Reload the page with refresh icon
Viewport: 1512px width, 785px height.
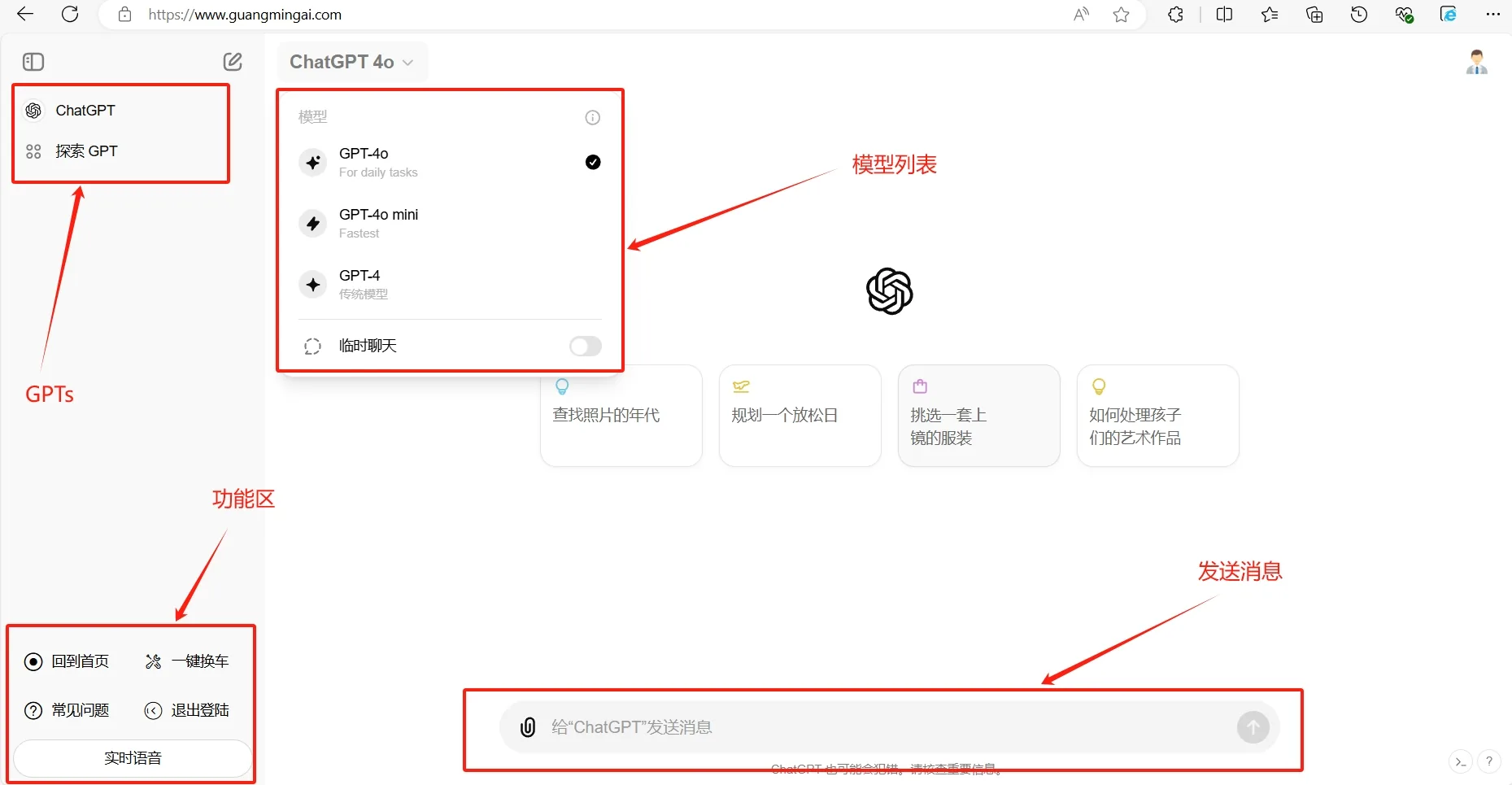[x=70, y=14]
